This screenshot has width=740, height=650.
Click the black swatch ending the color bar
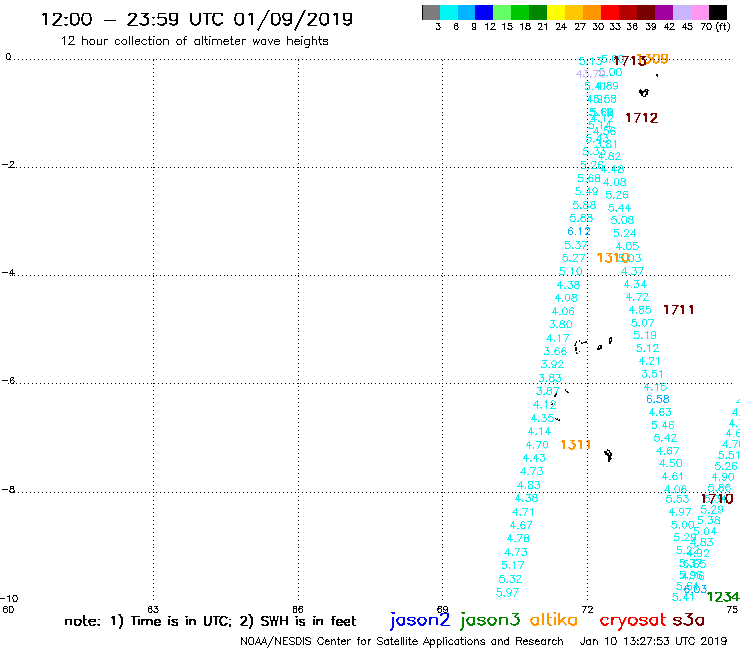(x=717, y=12)
